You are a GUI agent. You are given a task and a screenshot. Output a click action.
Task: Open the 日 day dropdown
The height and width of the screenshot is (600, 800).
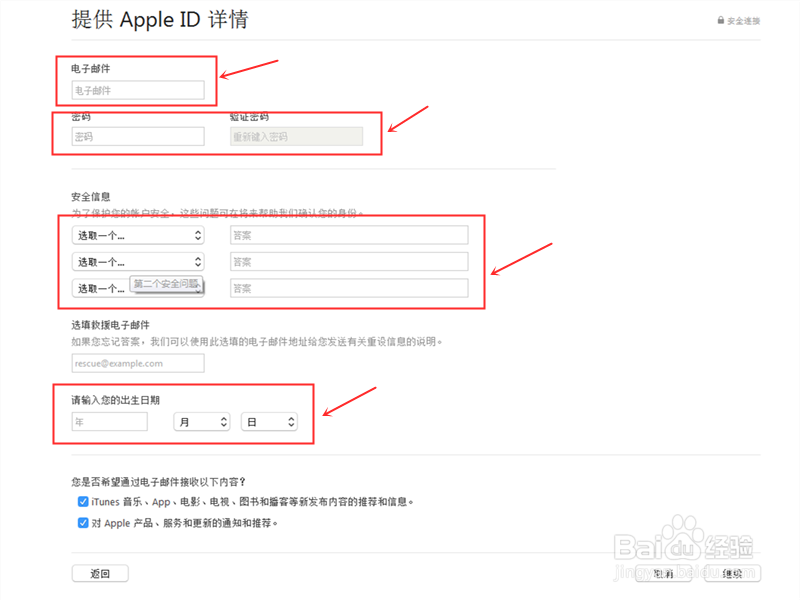click(x=269, y=422)
